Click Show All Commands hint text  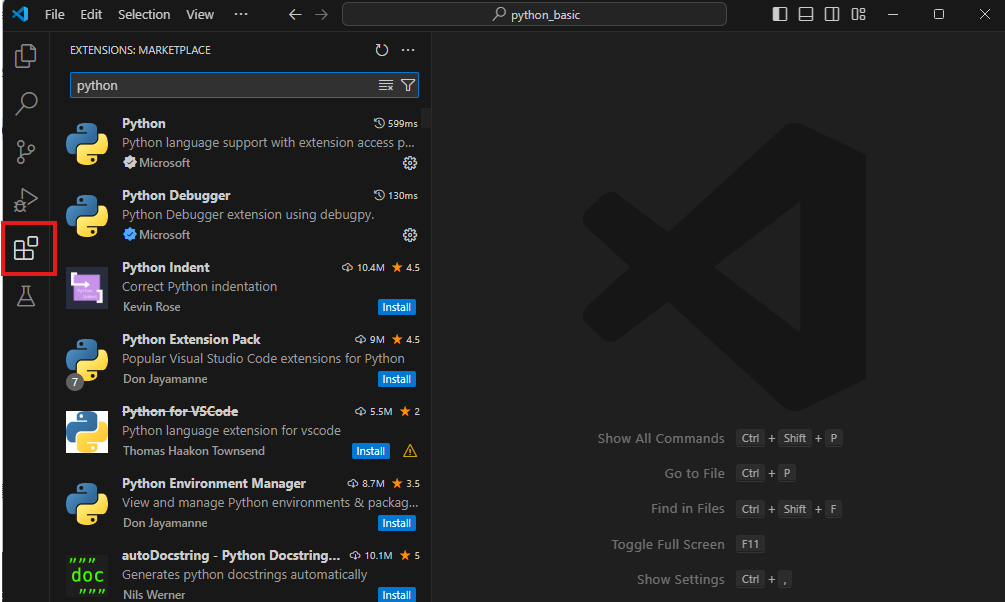click(661, 439)
